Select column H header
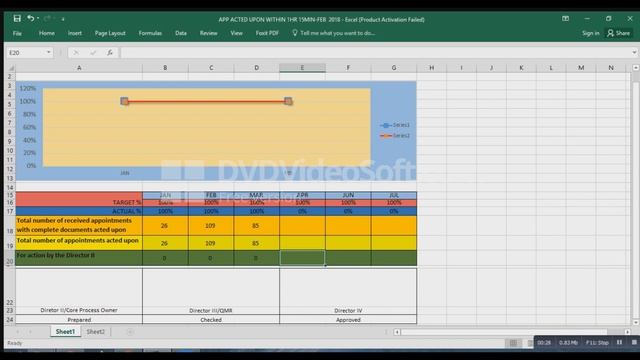Image resolution: width=640 pixels, height=360 pixels. click(431, 68)
